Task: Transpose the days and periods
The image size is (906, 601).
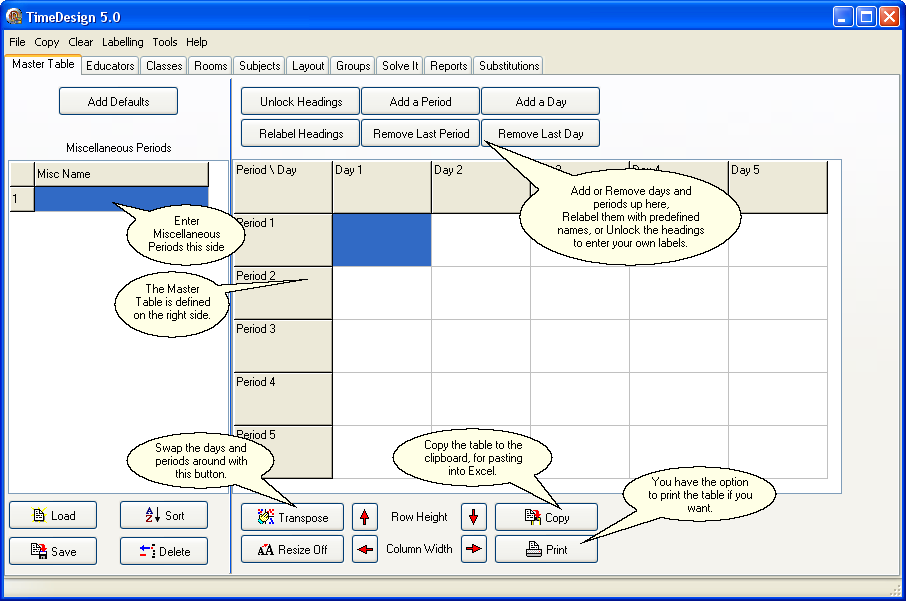Action: point(292,517)
